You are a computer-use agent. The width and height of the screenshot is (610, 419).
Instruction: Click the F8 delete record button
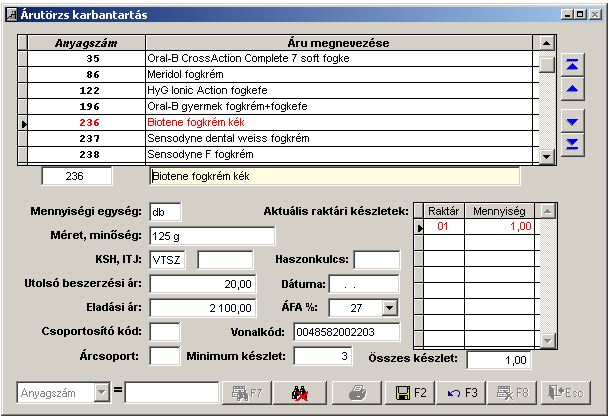pos(513,393)
